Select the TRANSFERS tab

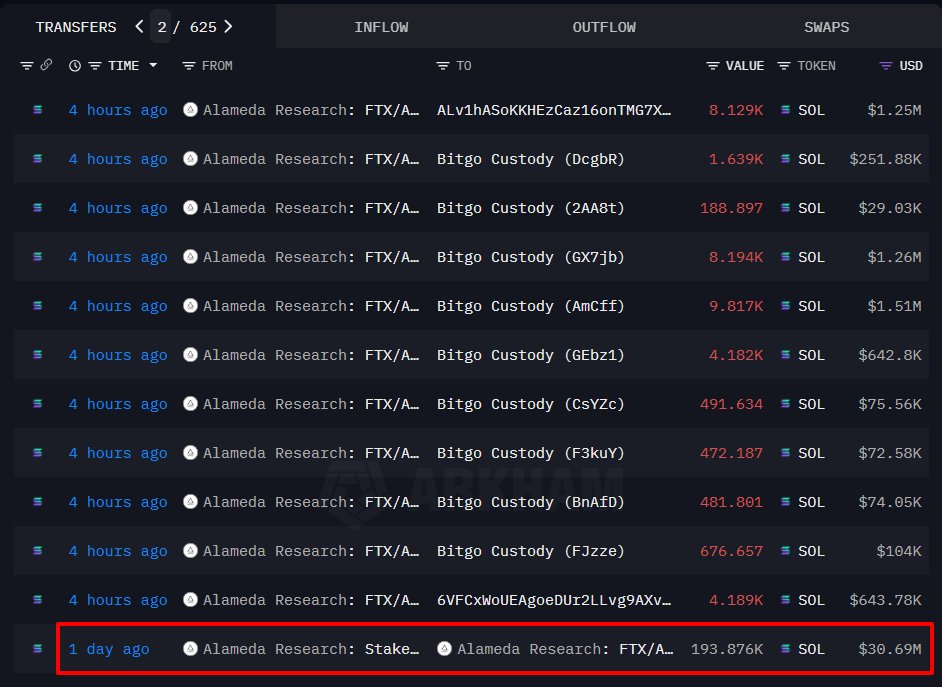[76, 27]
